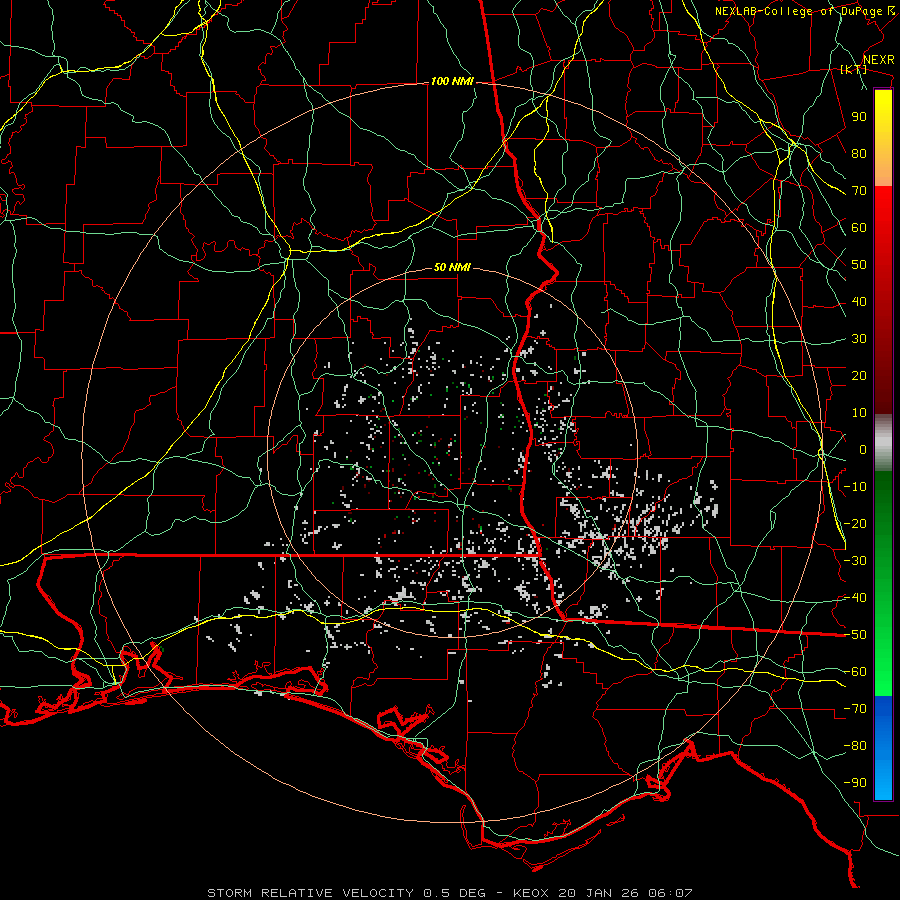The width and height of the screenshot is (900, 900).
Task: Click the 70 value on velocity scale
Action: coord(859,191)
